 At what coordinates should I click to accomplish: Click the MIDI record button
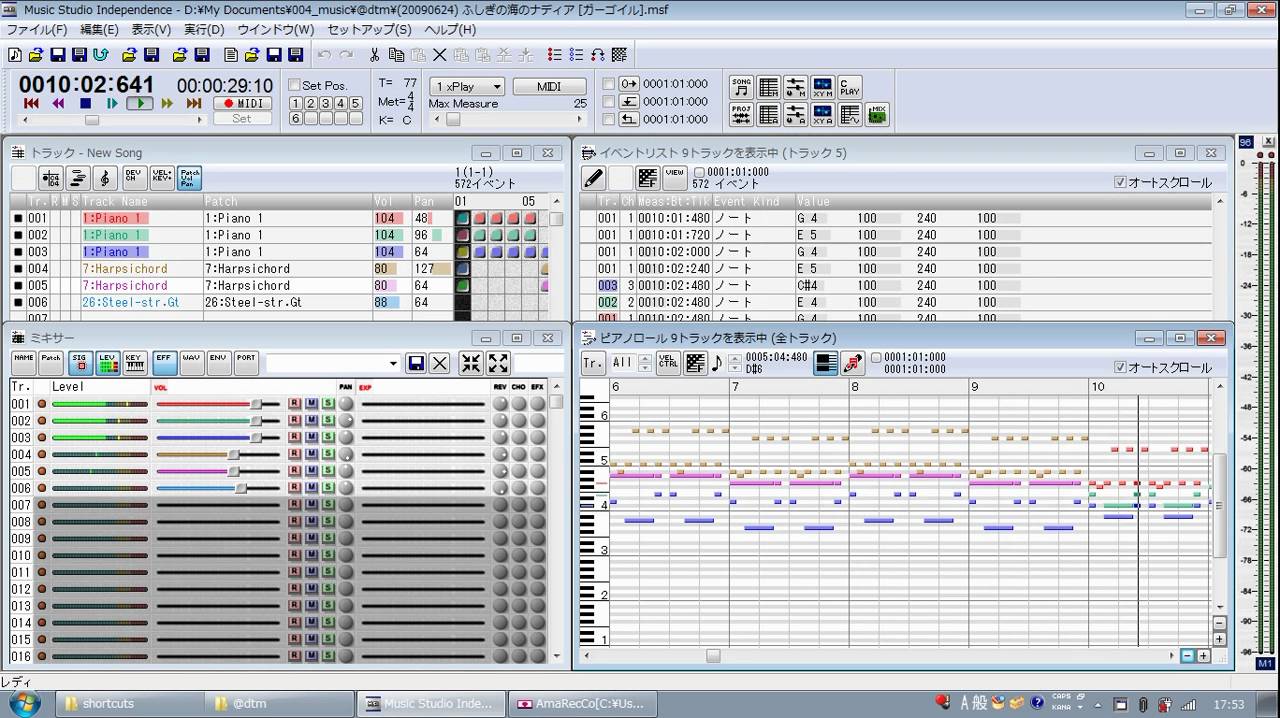tap(242, 103)
